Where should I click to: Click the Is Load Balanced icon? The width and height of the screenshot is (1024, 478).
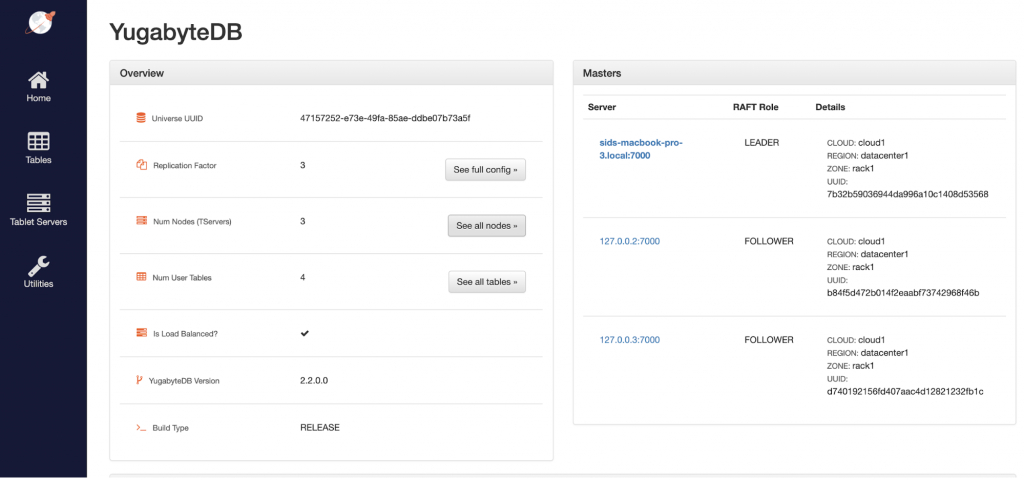pos(141,333)
